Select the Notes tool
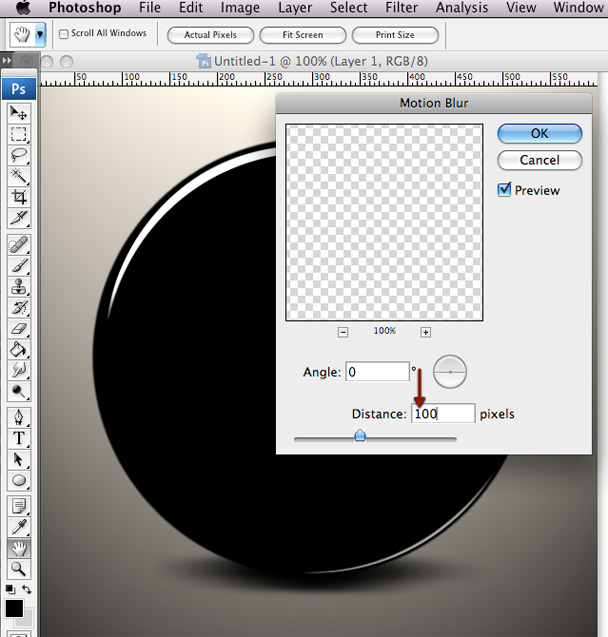The height and width of the screenshot is (637, 608). 18,506
